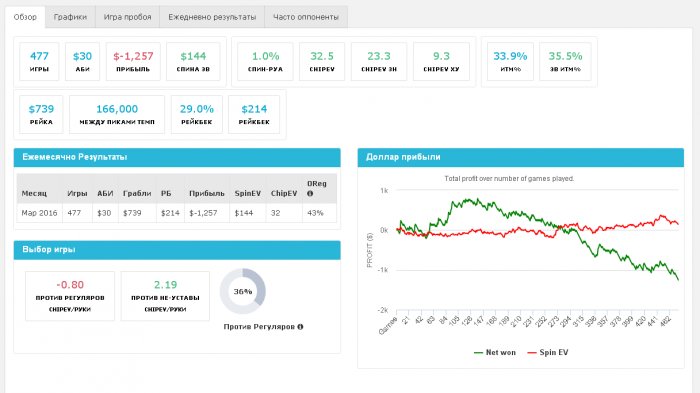This screenshot has width=700, height=393.
Task: Go to Ежедневно результаты tab
Action: coord(212,17)
